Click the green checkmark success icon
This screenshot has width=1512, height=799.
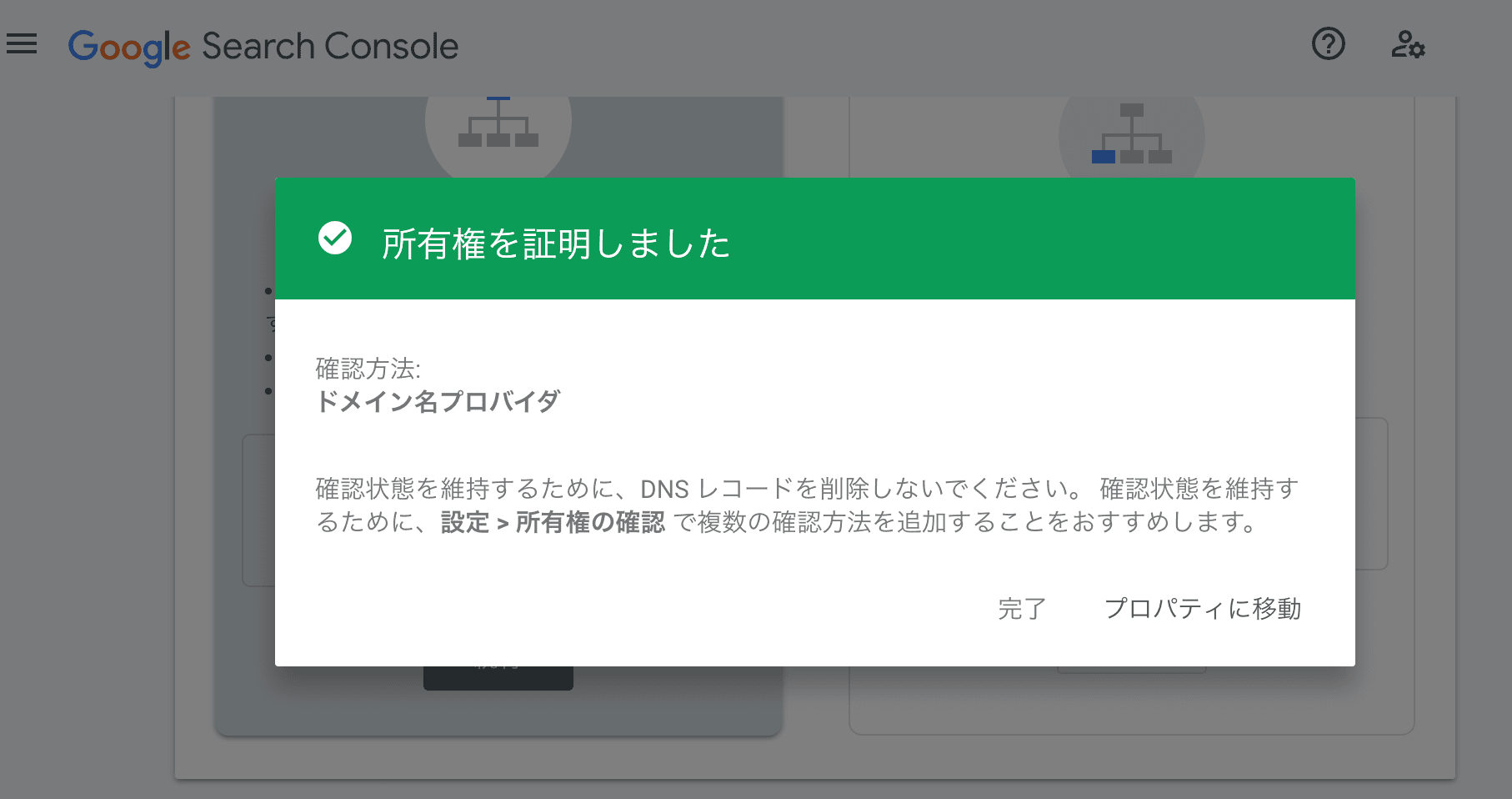click(334, 240)
